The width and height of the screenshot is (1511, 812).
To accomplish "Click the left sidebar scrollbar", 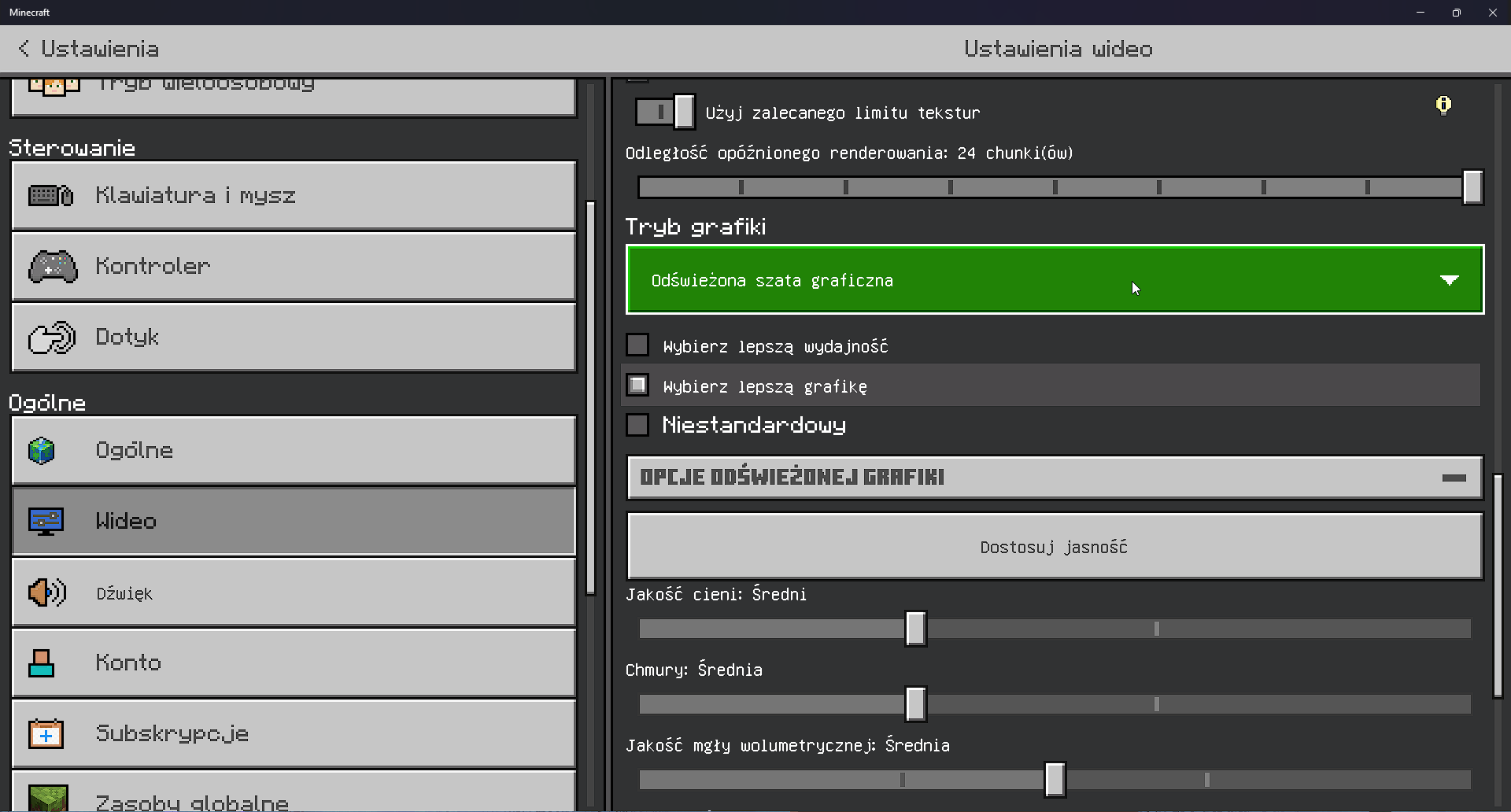I will click(591, 397).
